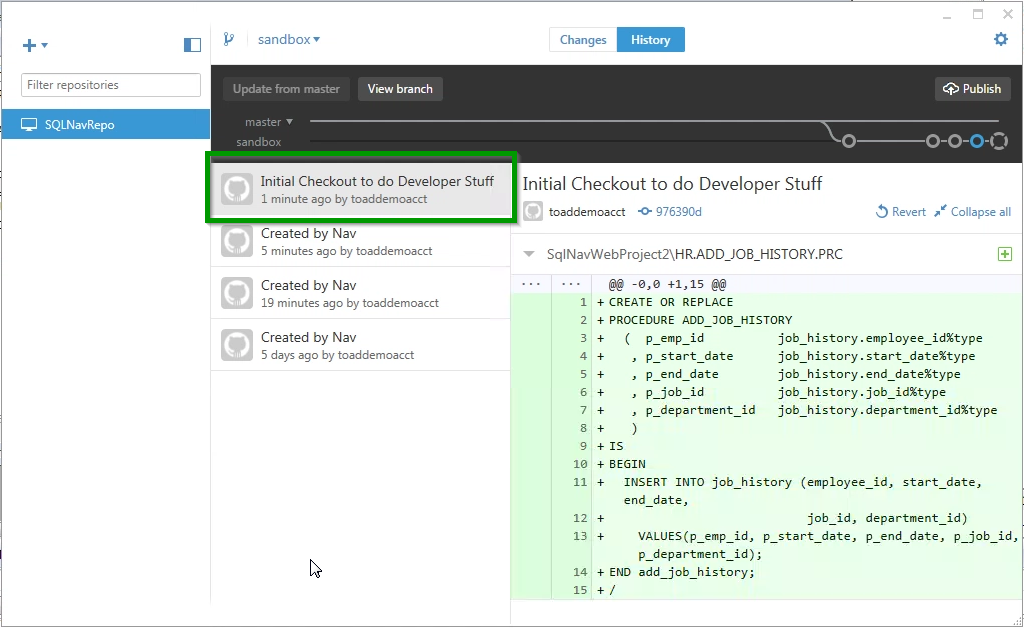
Task: Select Created by Nav commit from 5 minutes ago
Action: [x=361, y=241]
